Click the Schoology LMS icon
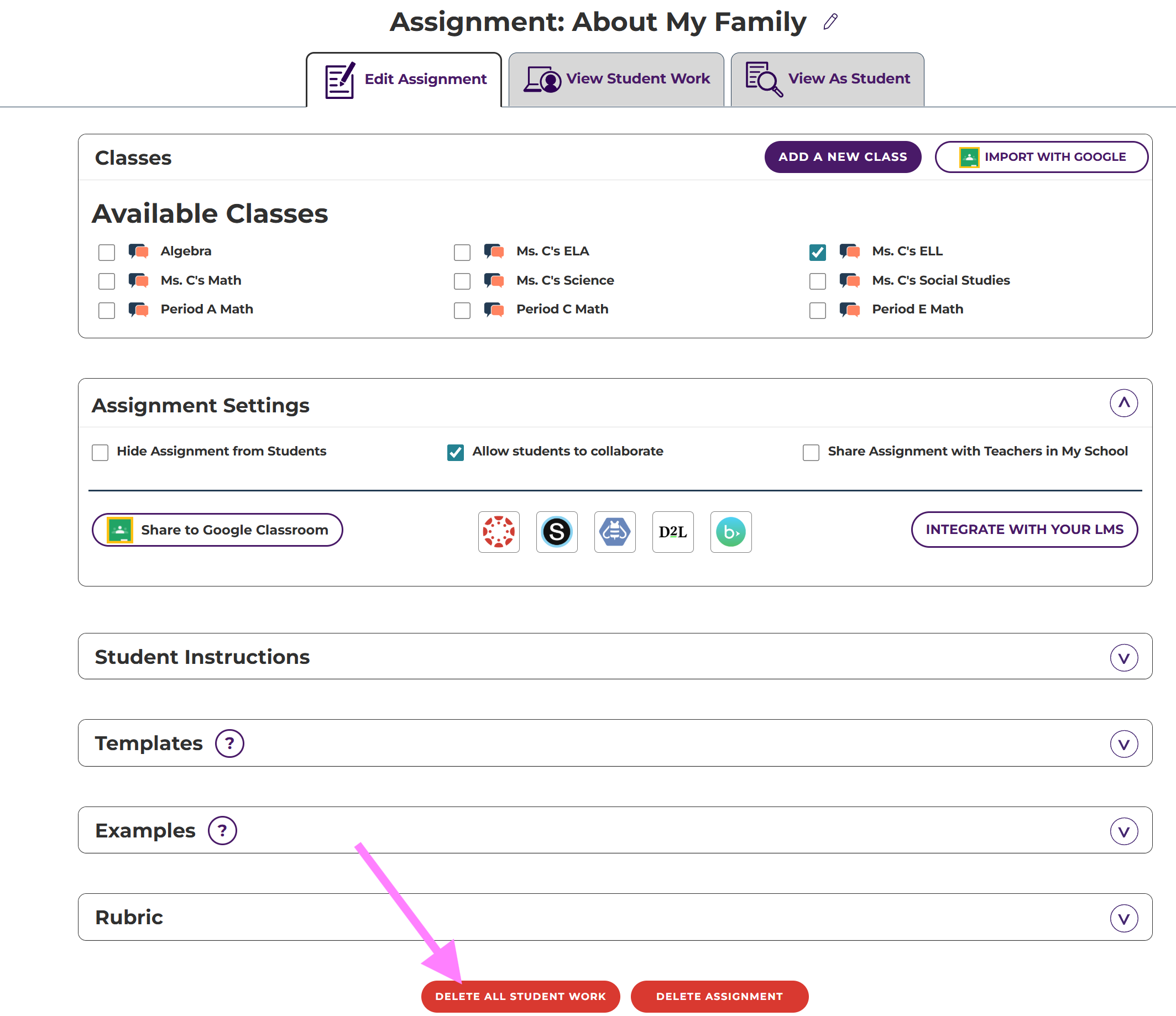Image resolution: width=1176 pixels, height=1016 pixels. click(x=556, y=532)
